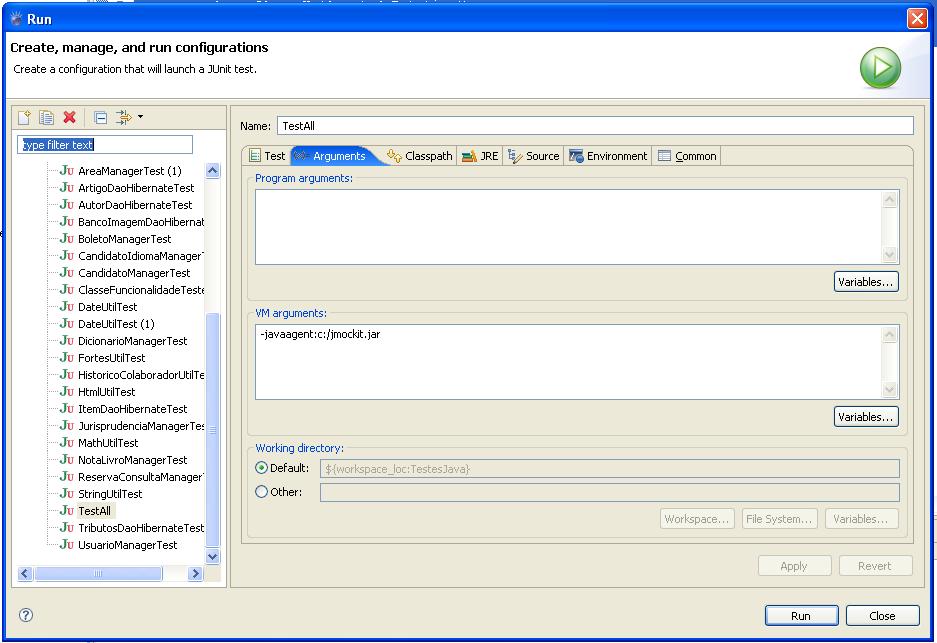Viewport: 937px width, 643px height.
Task: Click the green run arrow banner icon
Action: point(880,68)
